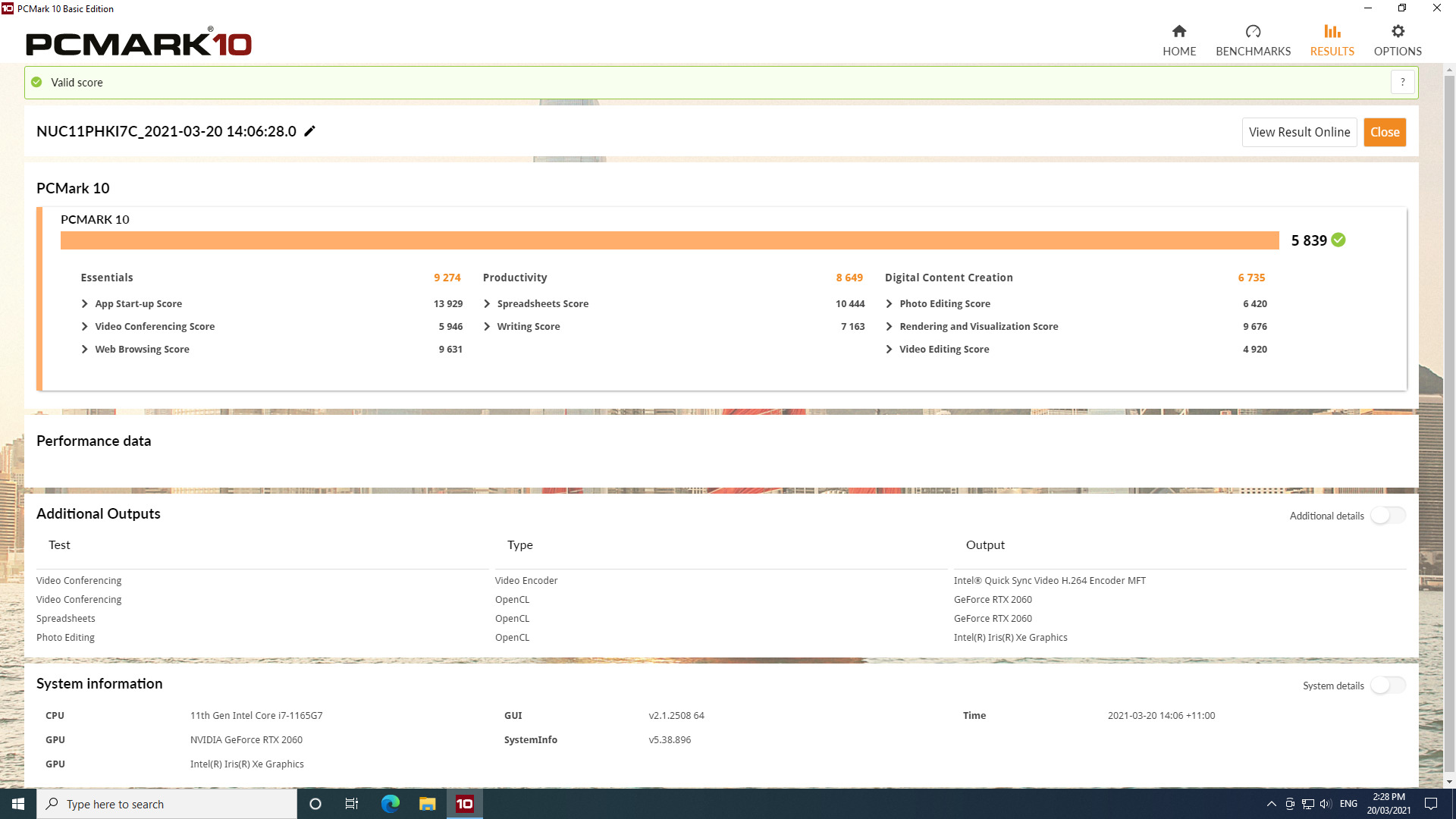Open the OPTIONS tab

1398,40
